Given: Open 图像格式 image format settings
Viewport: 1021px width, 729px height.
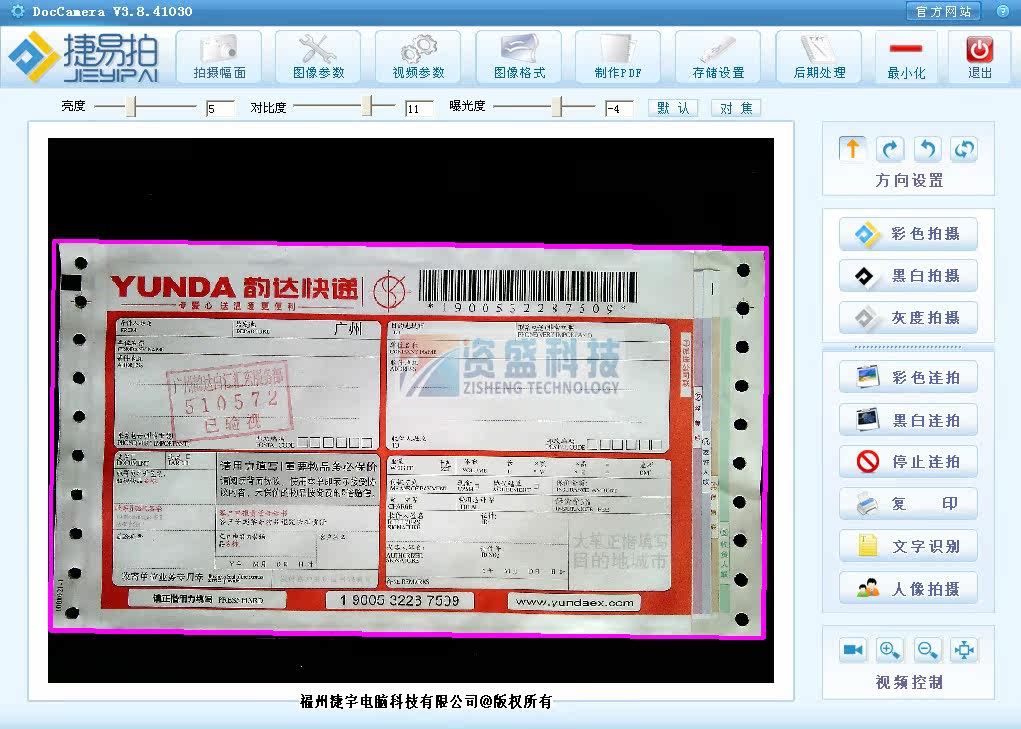Looking at the screenshot, I should tap(518, 57).
